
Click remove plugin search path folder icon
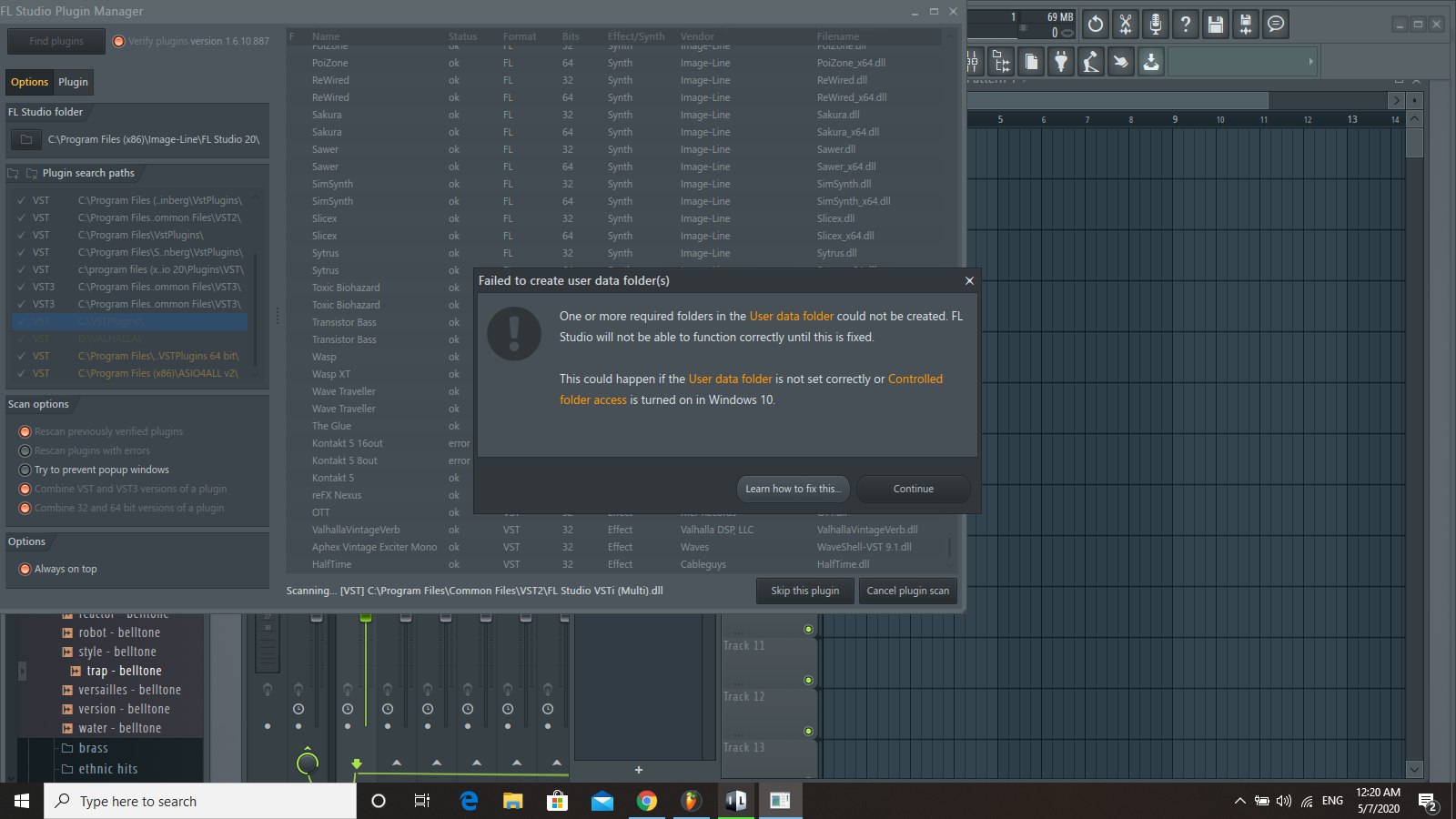[32, 173]
